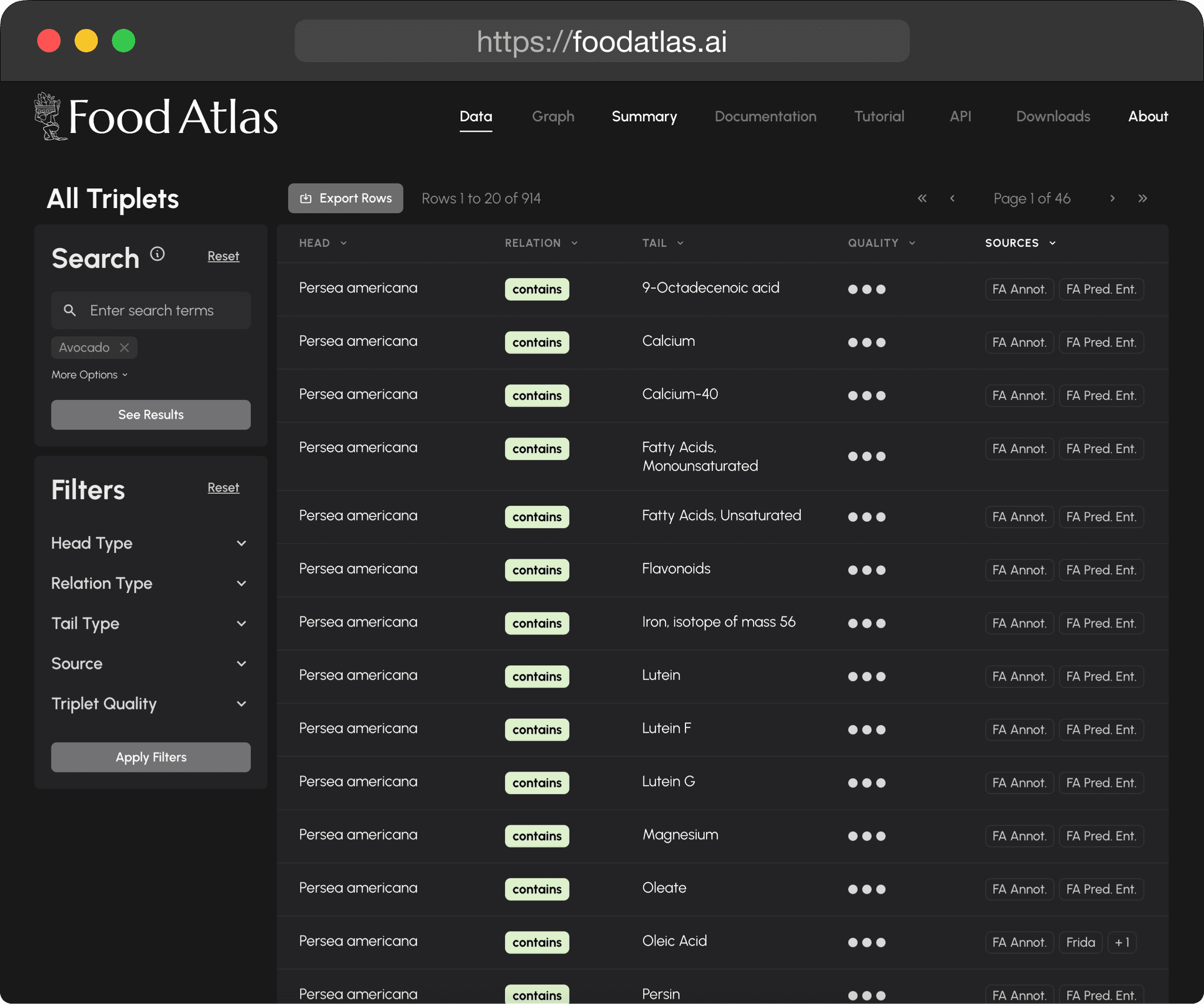Click the Search info icon

[157, 254]
